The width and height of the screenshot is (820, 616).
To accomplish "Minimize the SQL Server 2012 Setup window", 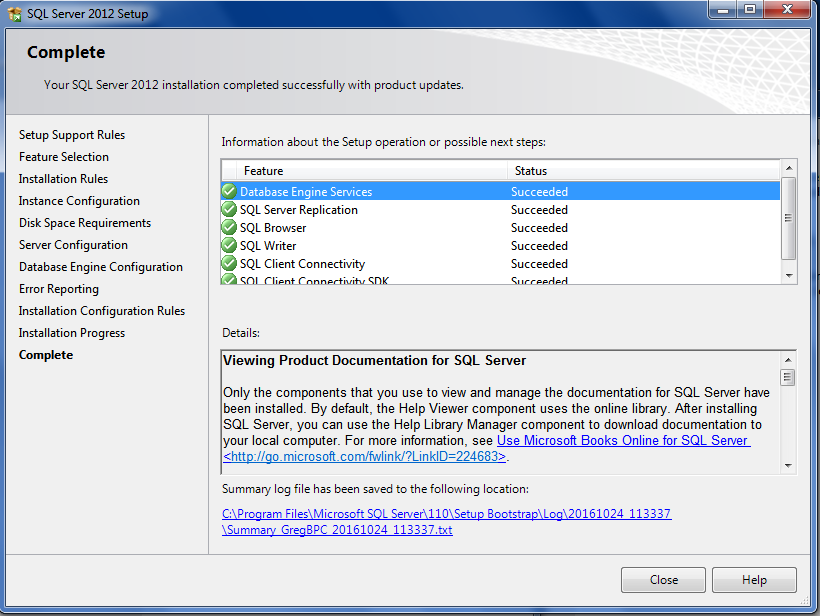I will pos(723,9).
